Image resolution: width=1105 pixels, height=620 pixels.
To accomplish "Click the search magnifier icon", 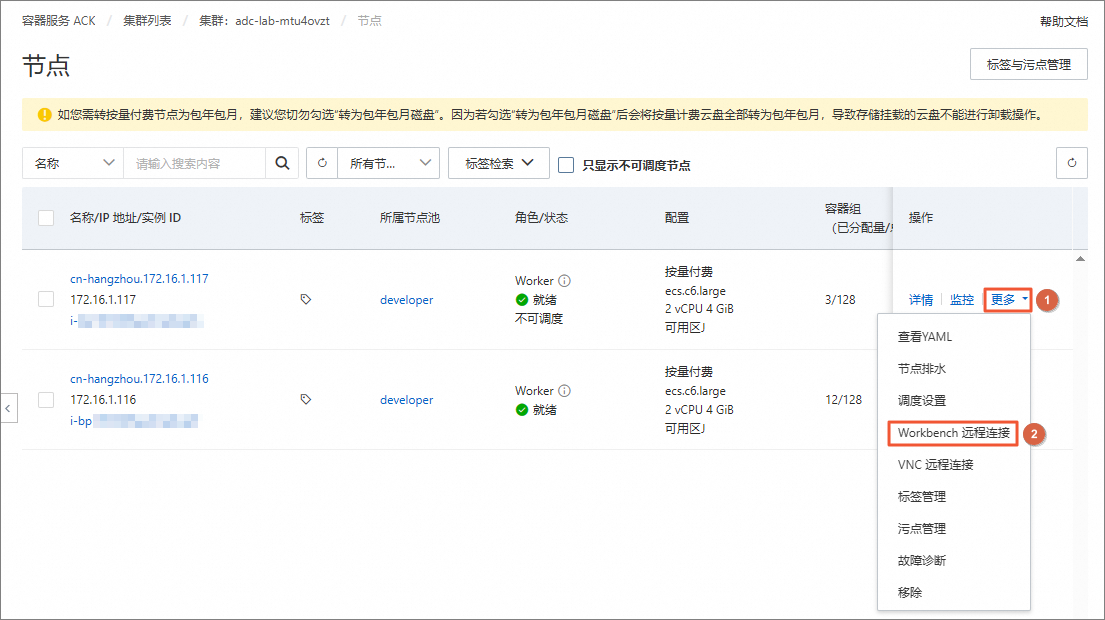I will pos(282,163).
